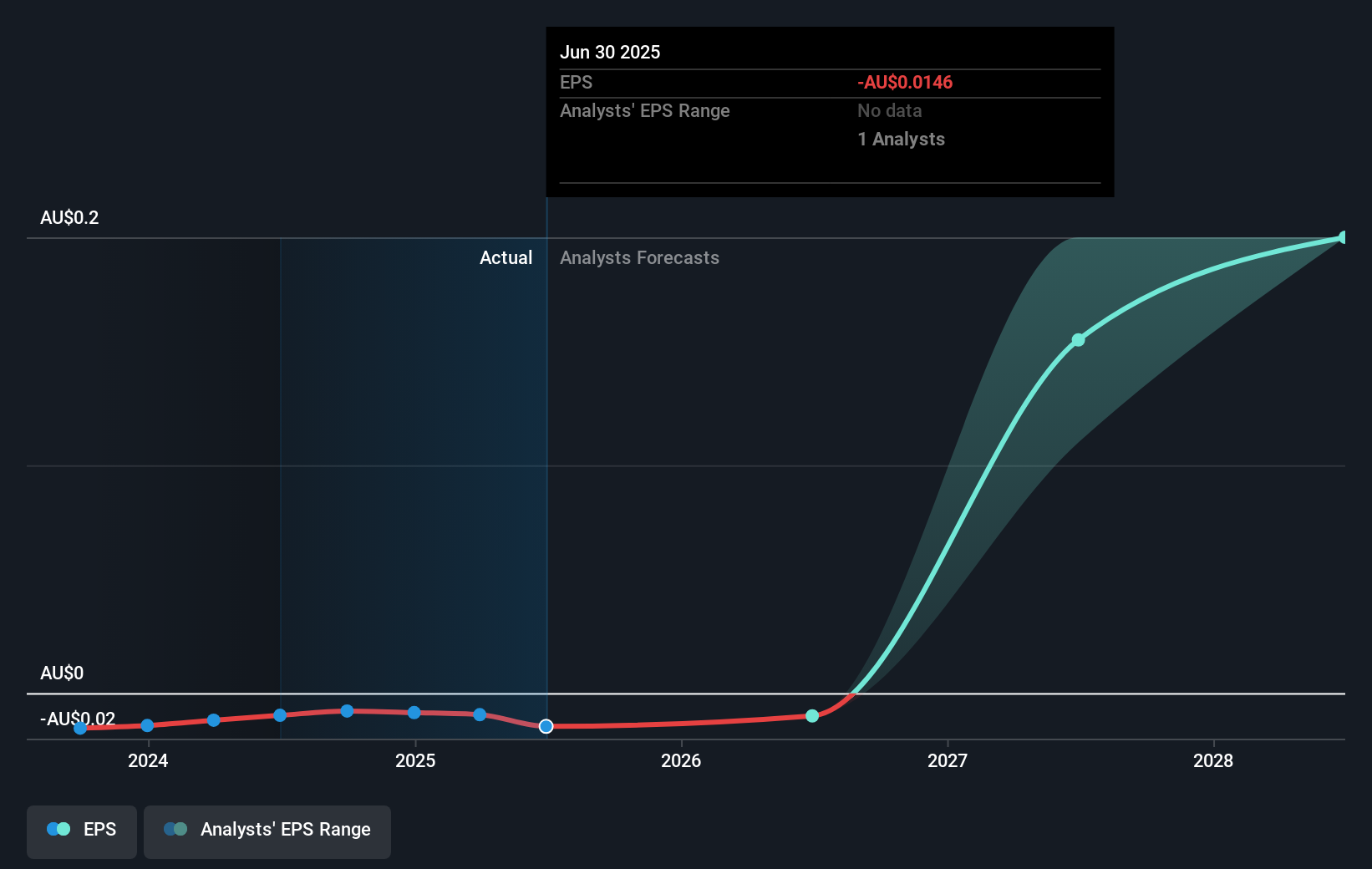Switch to the Actual section
This screenshot has height=869, width=1372.
tap(506, 257)
